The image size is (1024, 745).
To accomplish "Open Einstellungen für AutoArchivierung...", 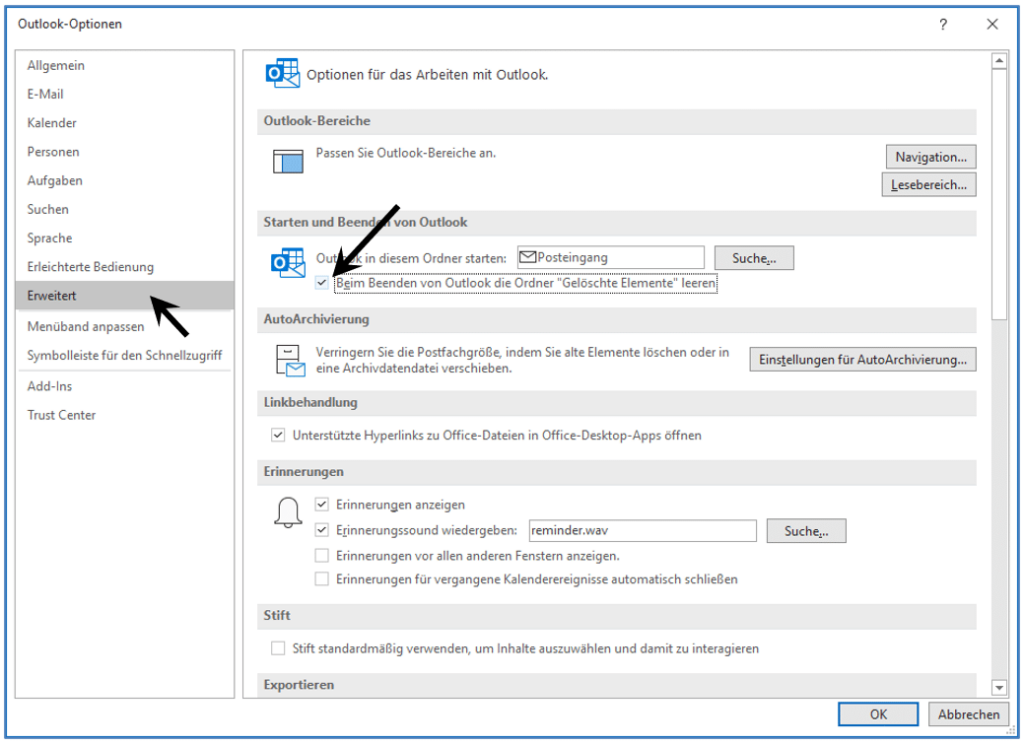I will pos(863,359).
